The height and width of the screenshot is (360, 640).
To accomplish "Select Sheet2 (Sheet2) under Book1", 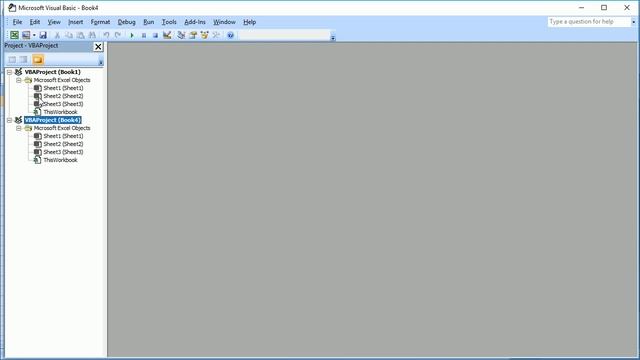I will tap(63, 96).
